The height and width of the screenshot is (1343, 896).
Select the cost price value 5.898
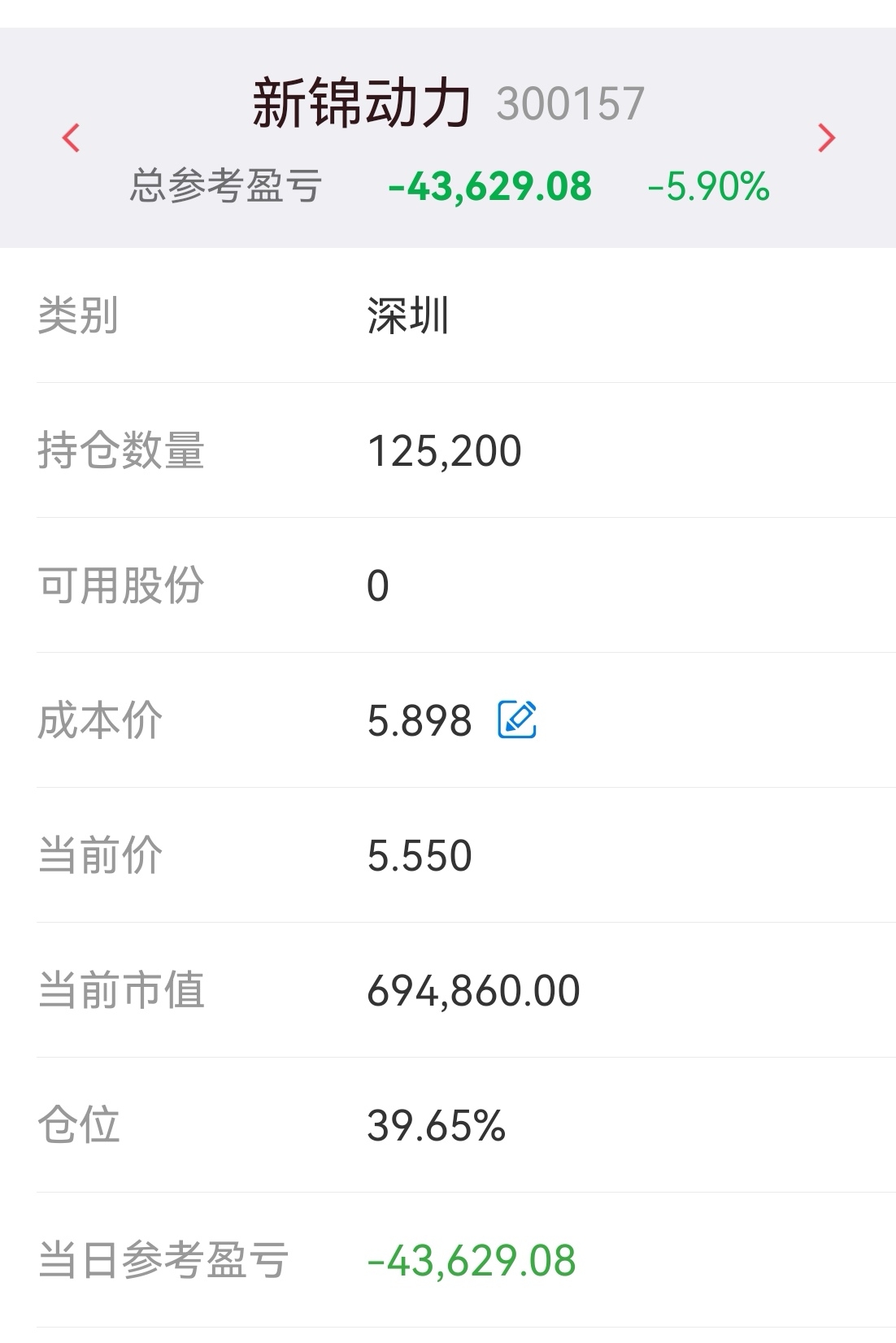pyautogui.click(x=419, y=721)
